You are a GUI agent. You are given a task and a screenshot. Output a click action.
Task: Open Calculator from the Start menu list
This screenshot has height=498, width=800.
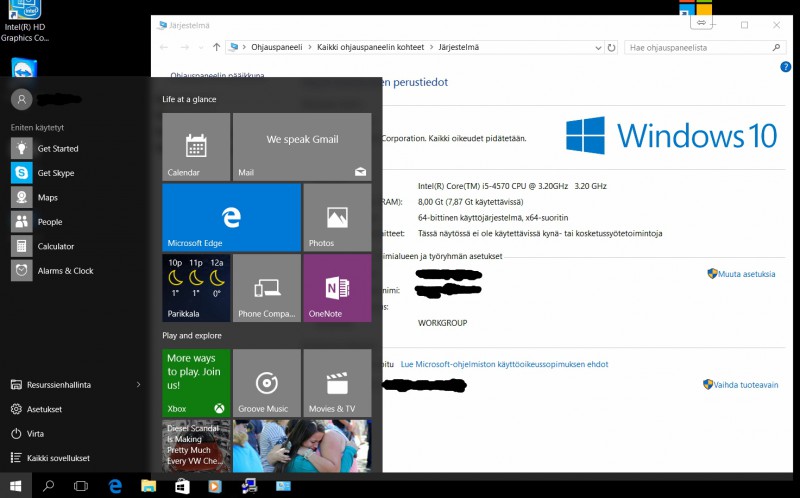coord(55,246)
